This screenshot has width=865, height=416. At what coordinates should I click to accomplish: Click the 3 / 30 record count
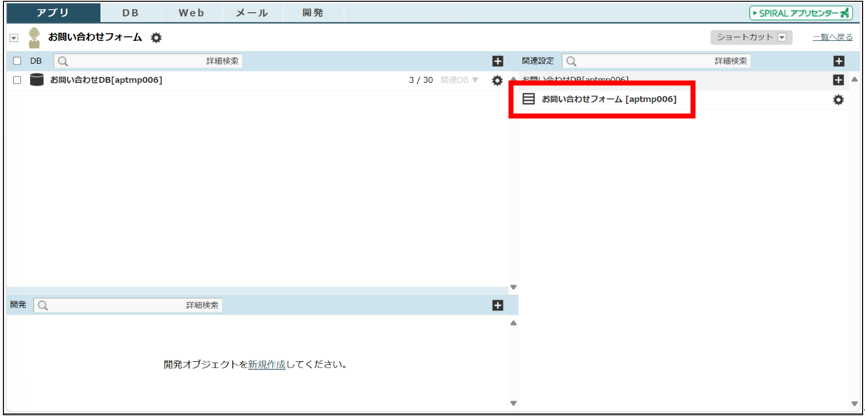(x=421, y=81)
